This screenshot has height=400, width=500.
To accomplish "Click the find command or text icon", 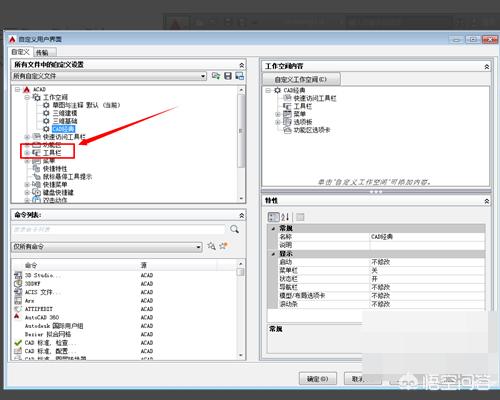I will 211,246.
